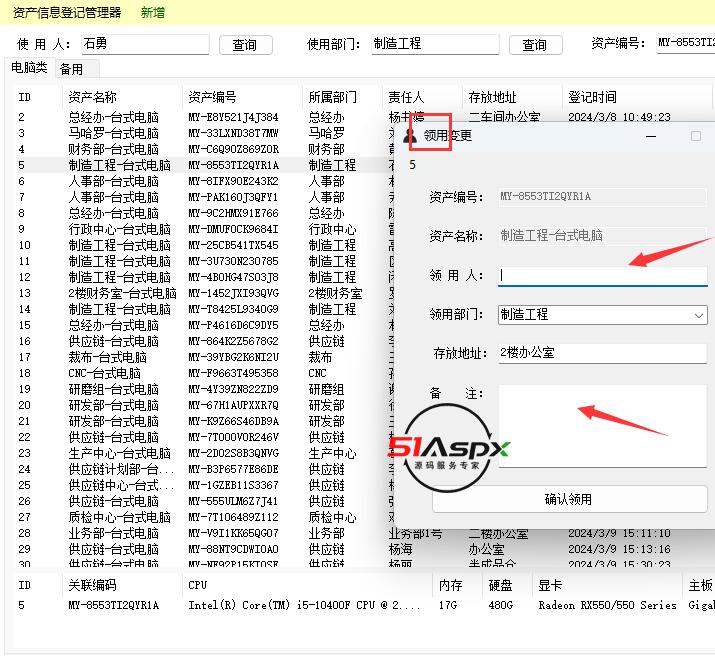Click 杨海 in the 责任人 column
Viewport: 715px width, 658px height.
coord(400,549)
